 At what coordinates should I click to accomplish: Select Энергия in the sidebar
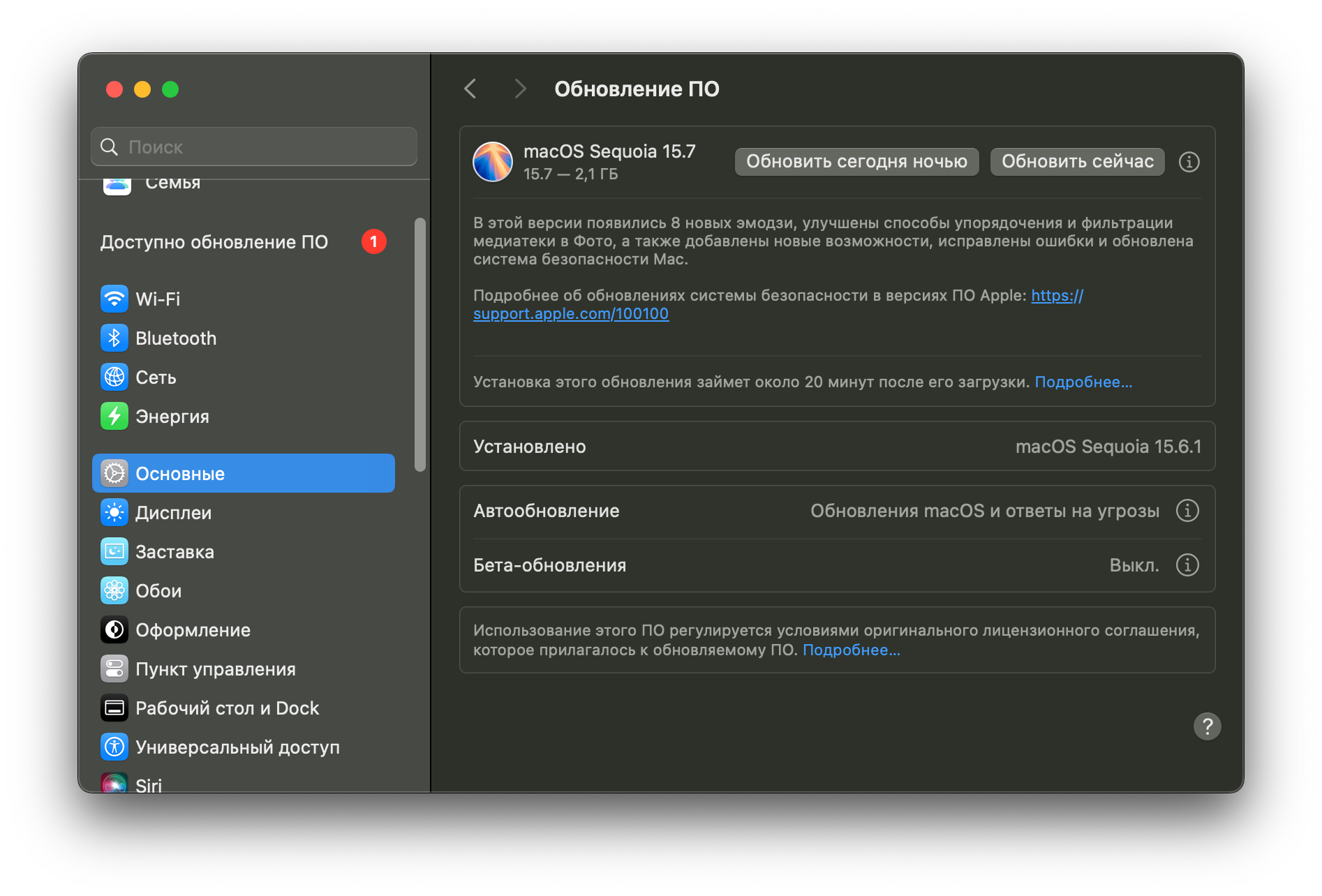click(243, 416)
